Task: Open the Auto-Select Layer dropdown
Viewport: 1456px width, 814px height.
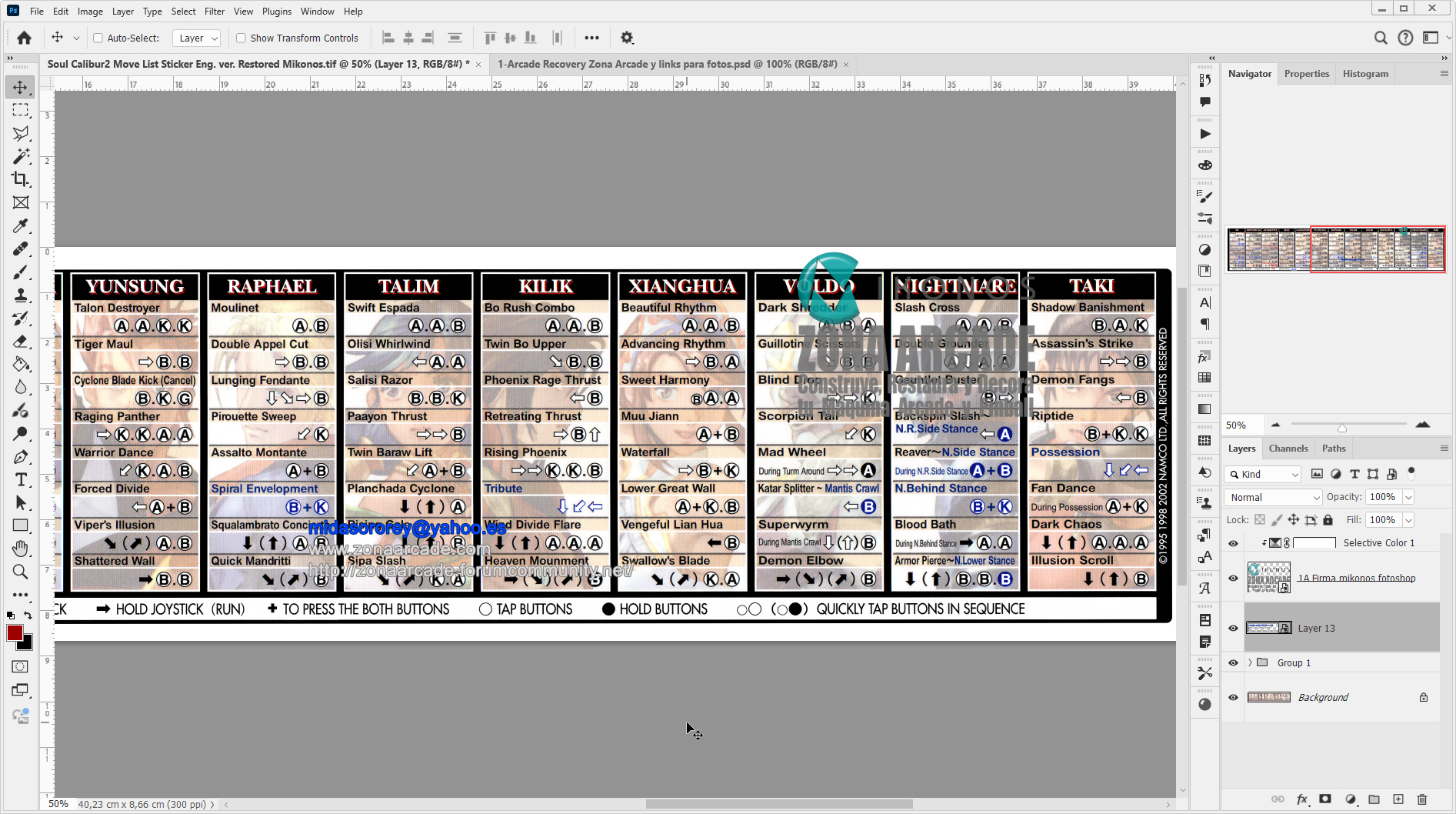Action: pyautogui.click(x=197, y=38)
